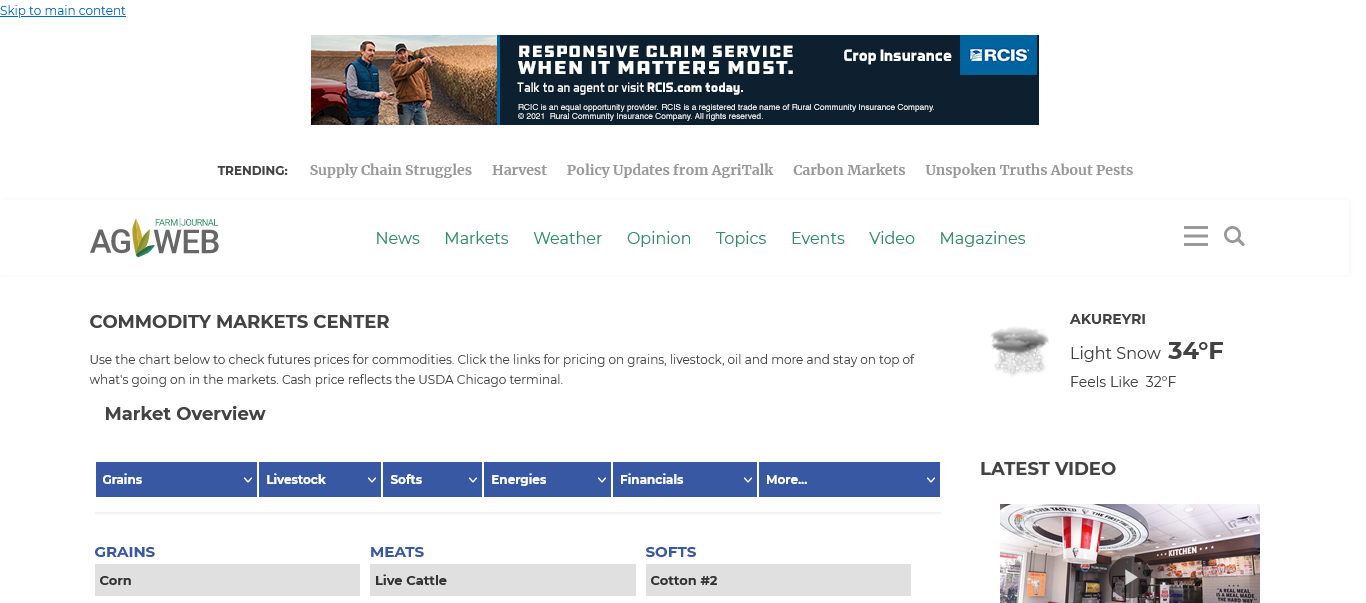Open the Weather nav menu item
Screen dimensions: 1366x603
567,238
